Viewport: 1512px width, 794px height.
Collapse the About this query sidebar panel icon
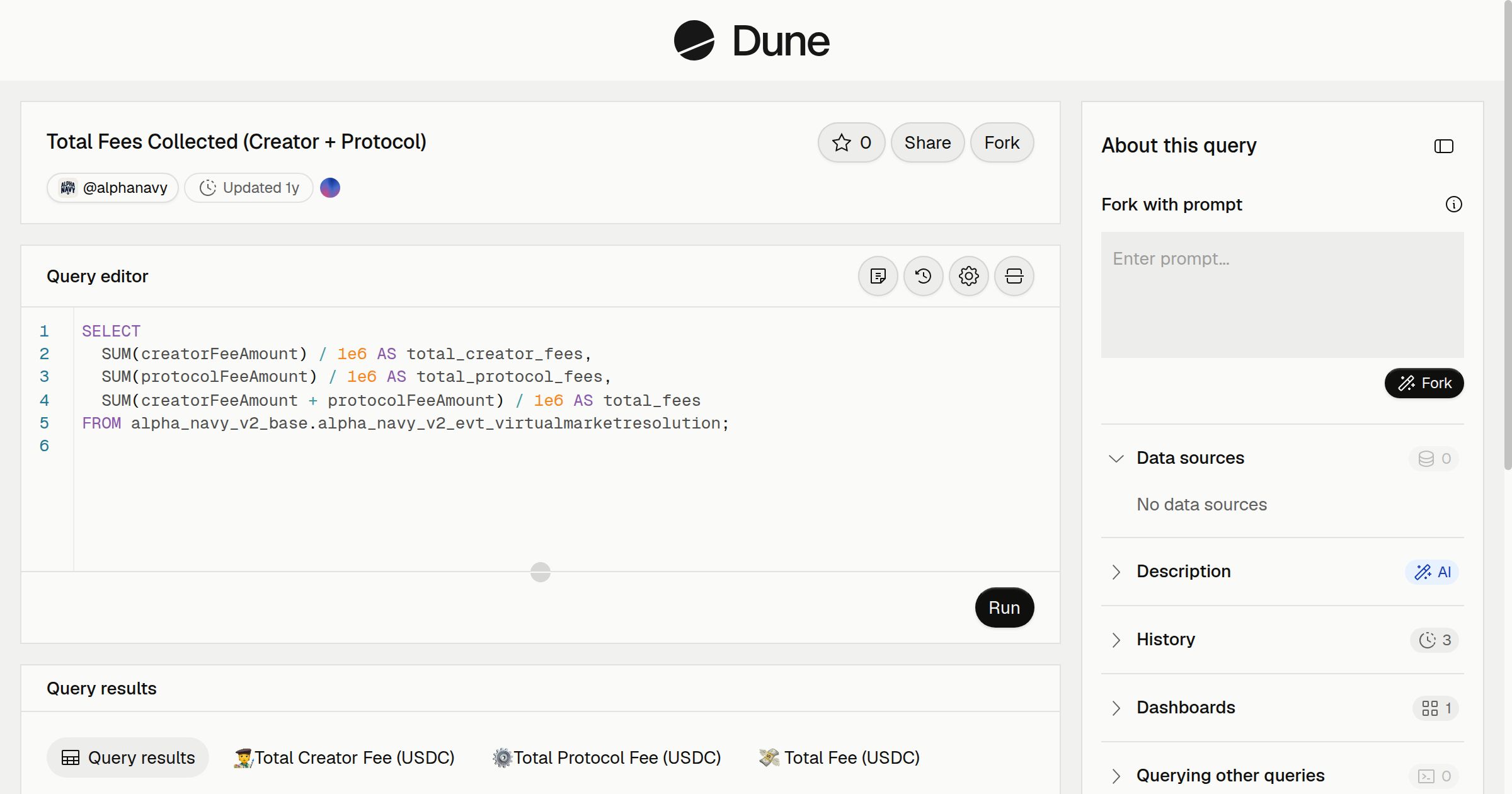[1443, 146]
